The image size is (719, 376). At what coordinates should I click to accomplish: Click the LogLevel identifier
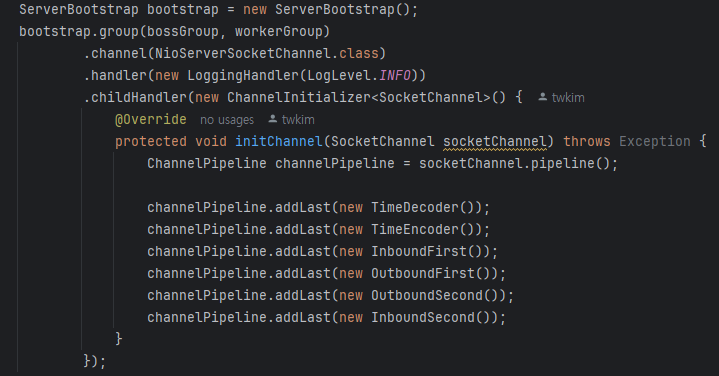coord(339,76)
